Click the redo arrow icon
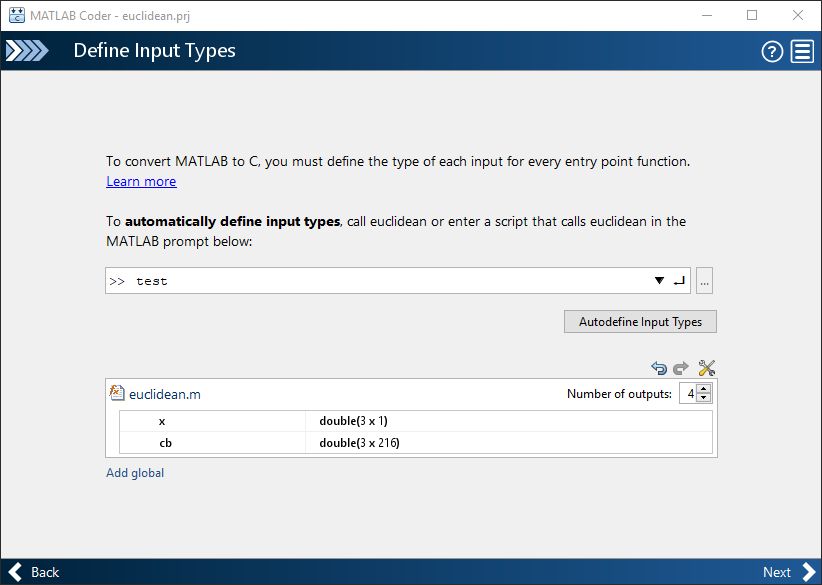The height and width of the screenshot is (585, 822). (681, 368)
